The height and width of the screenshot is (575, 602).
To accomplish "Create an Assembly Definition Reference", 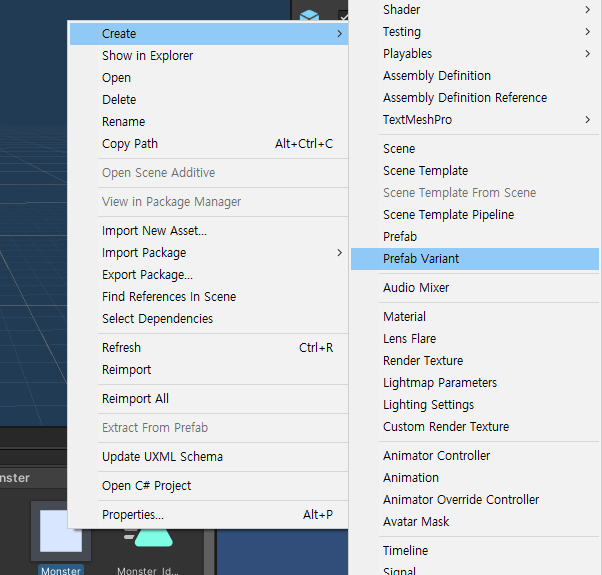I will point(475,97).
